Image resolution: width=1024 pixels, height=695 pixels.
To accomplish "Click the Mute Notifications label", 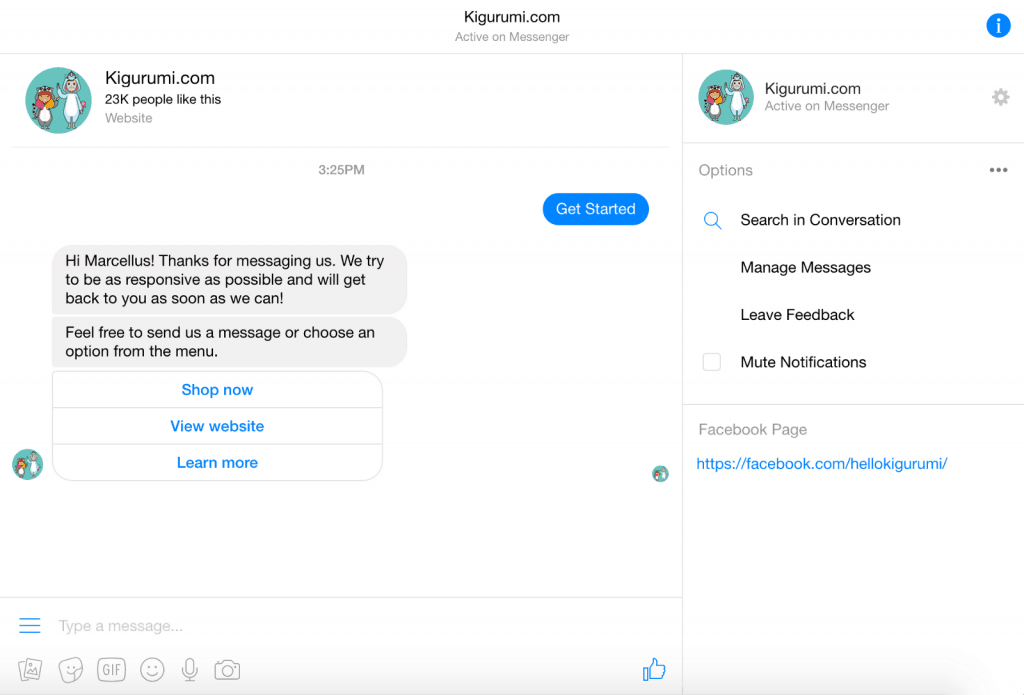I will (x=803, y=362).
